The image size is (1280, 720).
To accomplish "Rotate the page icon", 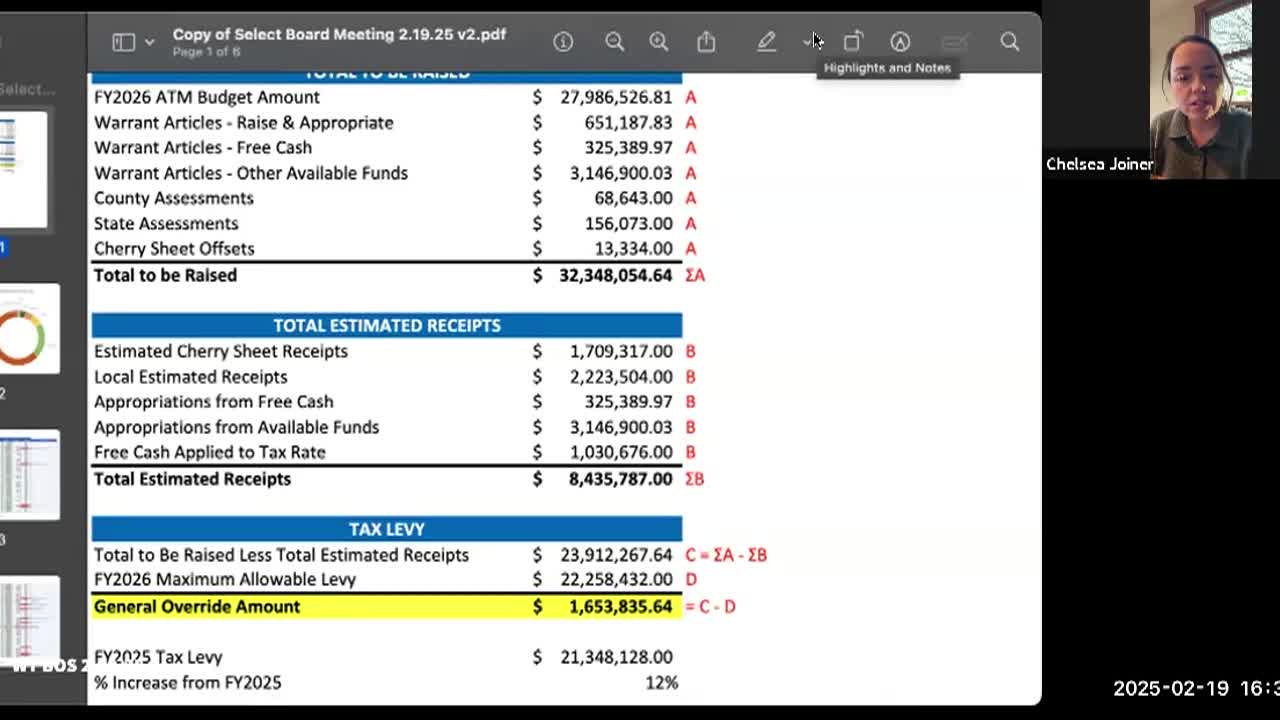I will click(852, 42).
